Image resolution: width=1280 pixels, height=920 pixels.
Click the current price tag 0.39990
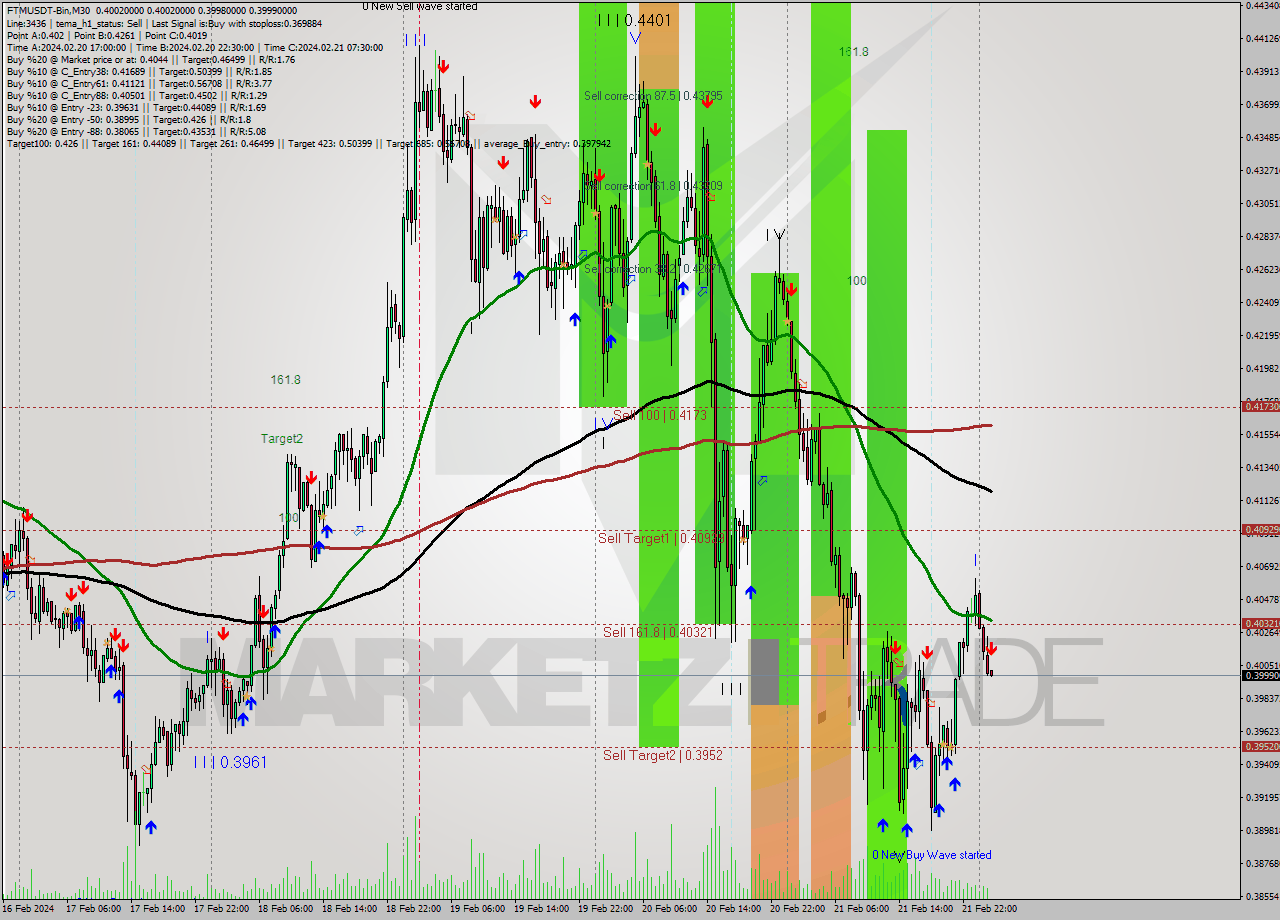click(x=1260, y=675)
